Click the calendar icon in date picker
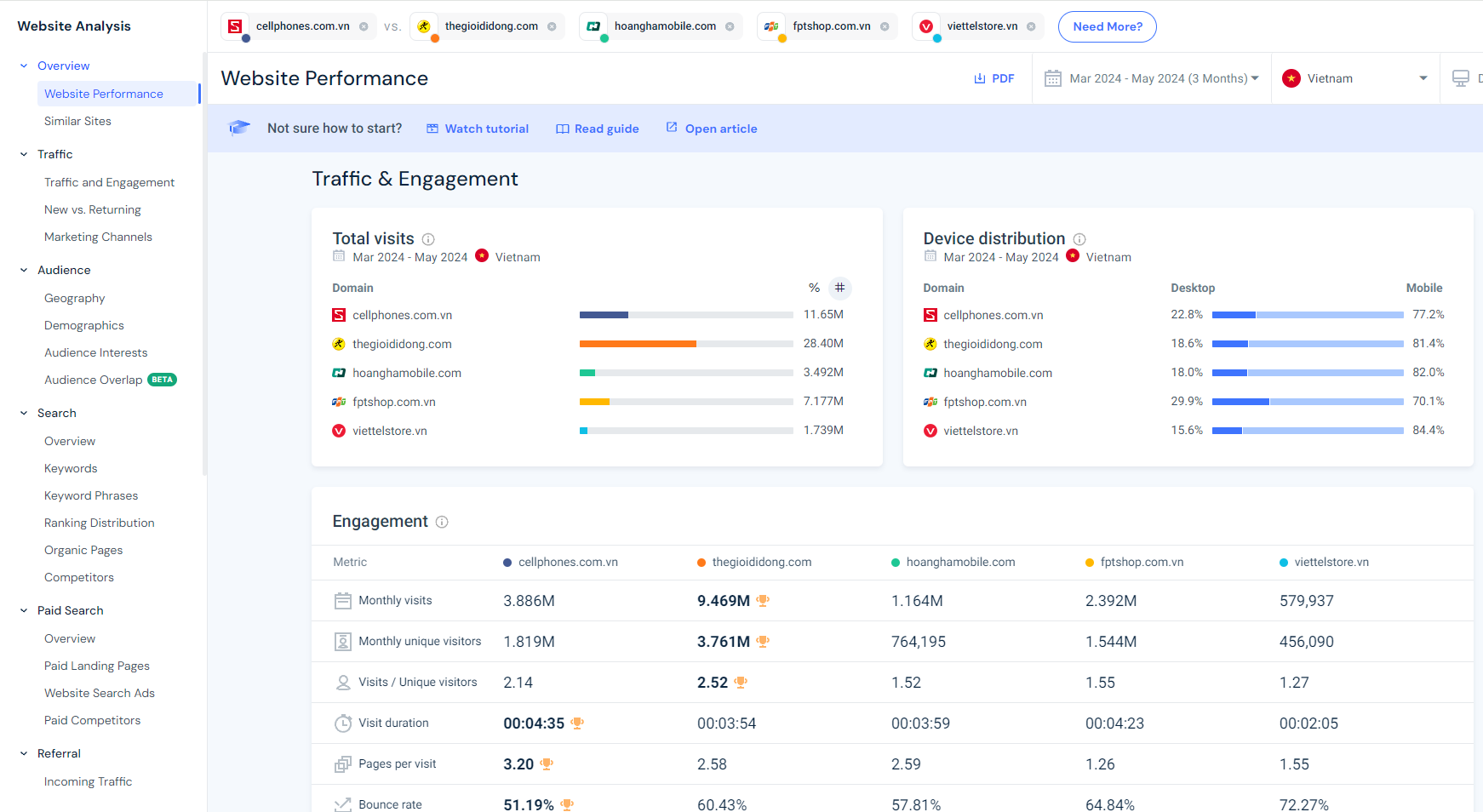The height and width of the screenshot is (812, 1483). coord(1053,78)
